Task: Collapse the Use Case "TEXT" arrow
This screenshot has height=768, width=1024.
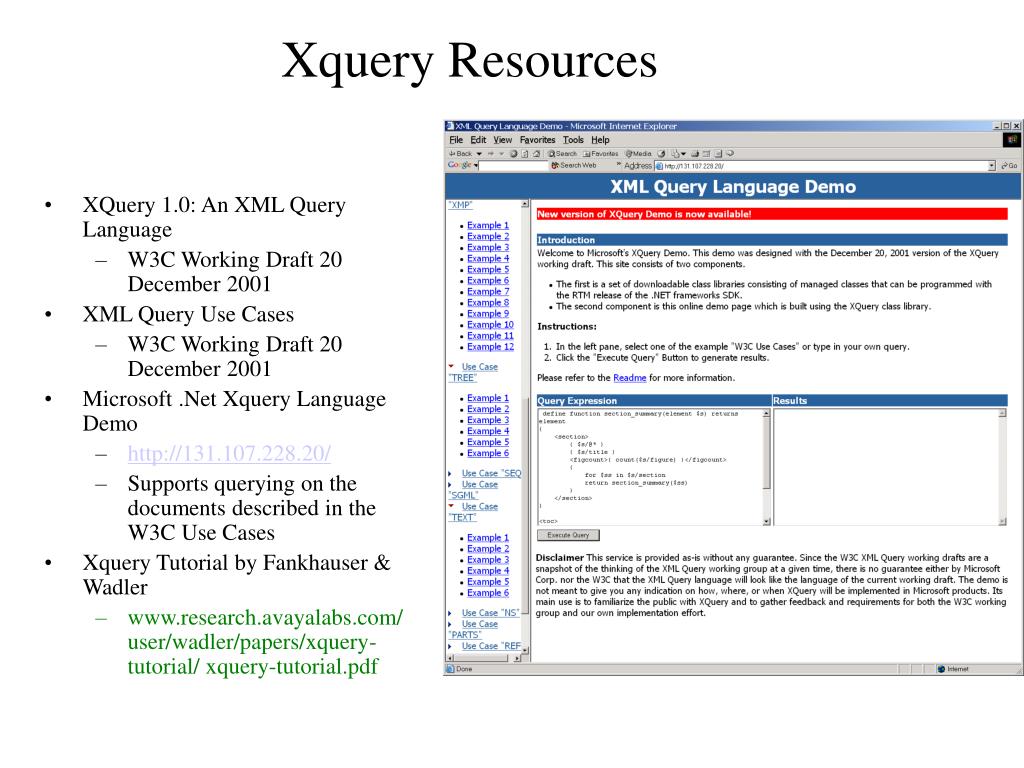Action: (x=451, y=506)
